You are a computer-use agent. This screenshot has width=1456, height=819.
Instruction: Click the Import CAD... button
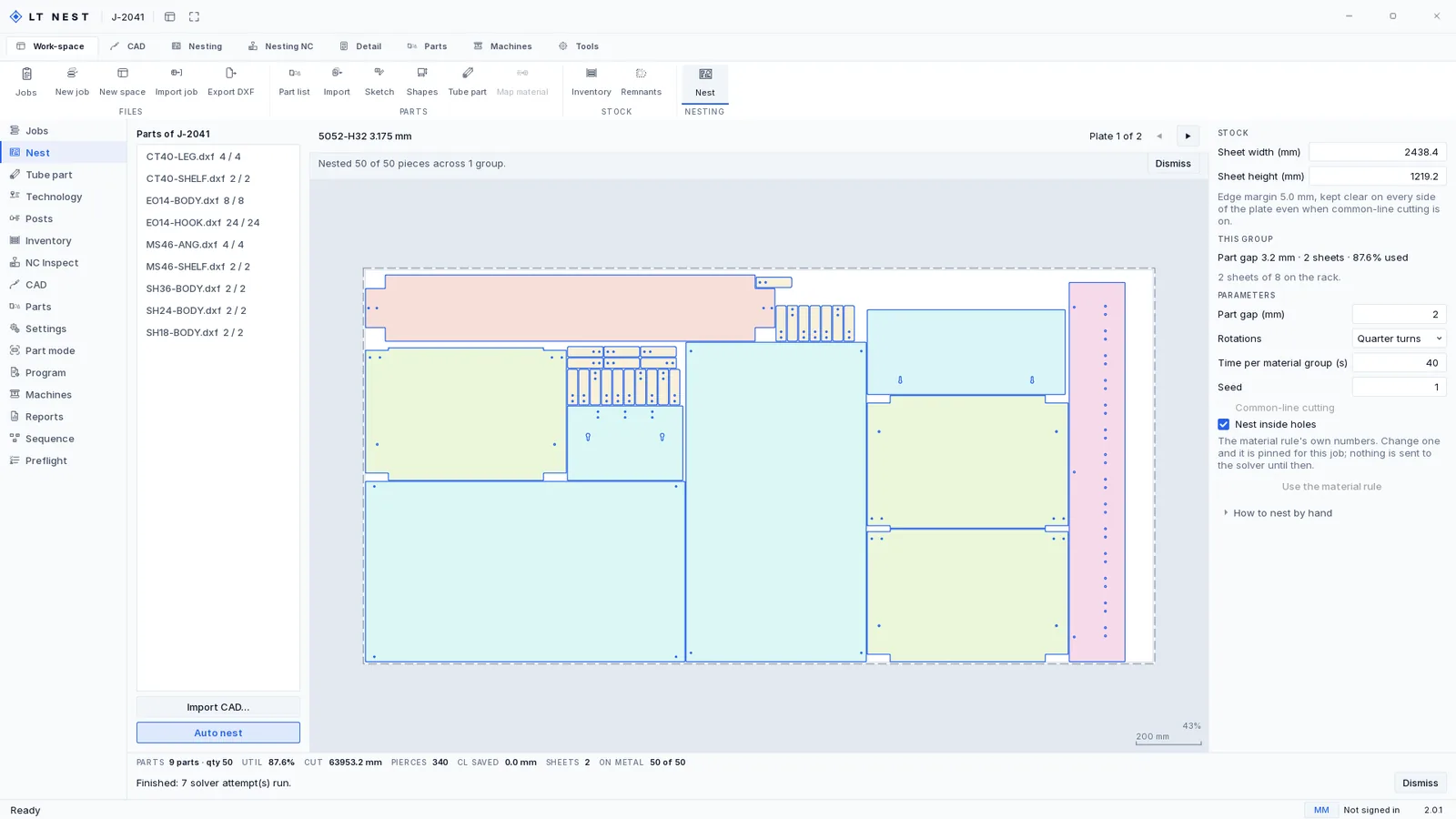pyautogui.click(x=217, y=707)
